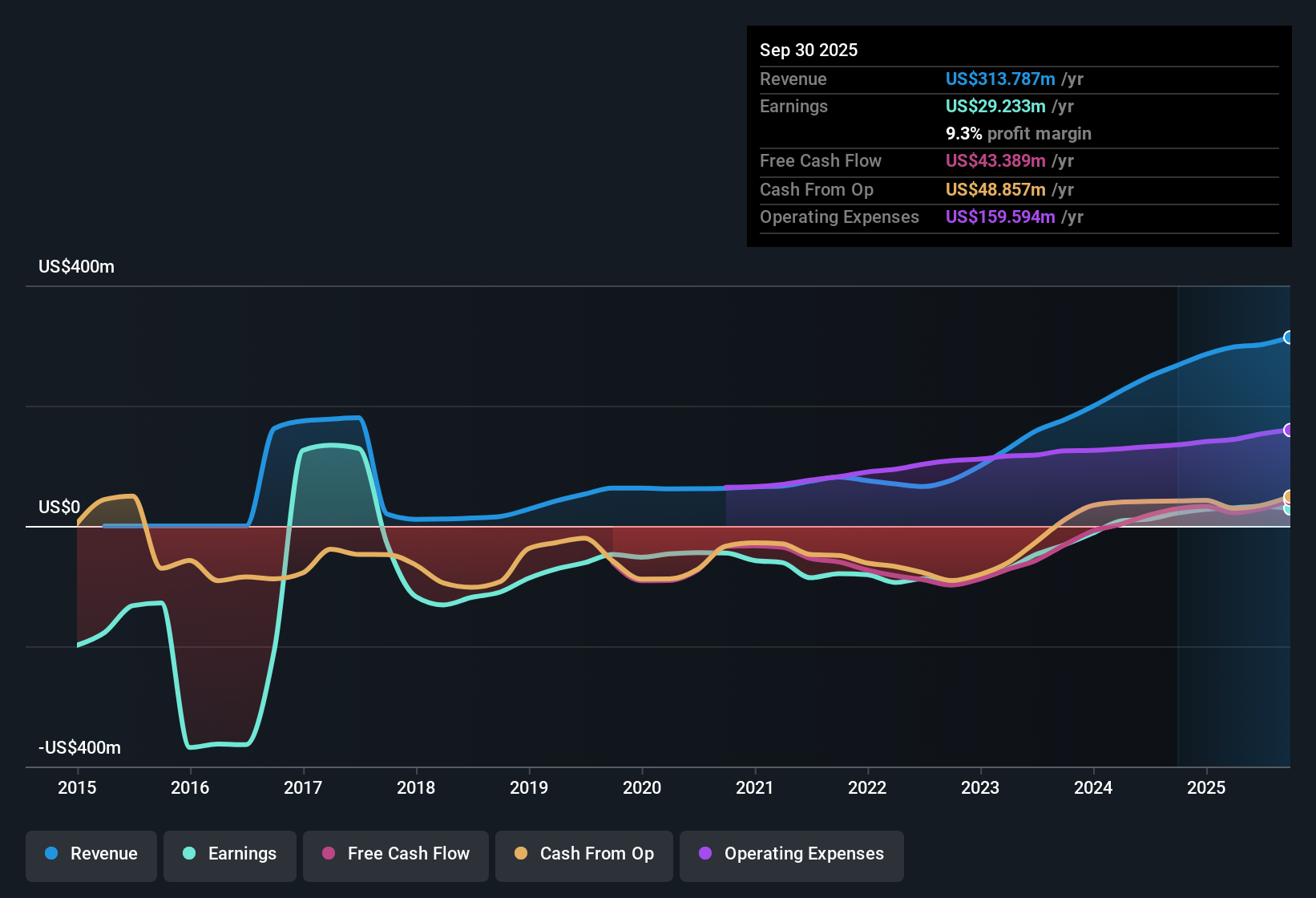Image resolution: width=1316 pixels, height=898 pixels.
Task: Toggle the Revenue legend series
Action: 91,854
